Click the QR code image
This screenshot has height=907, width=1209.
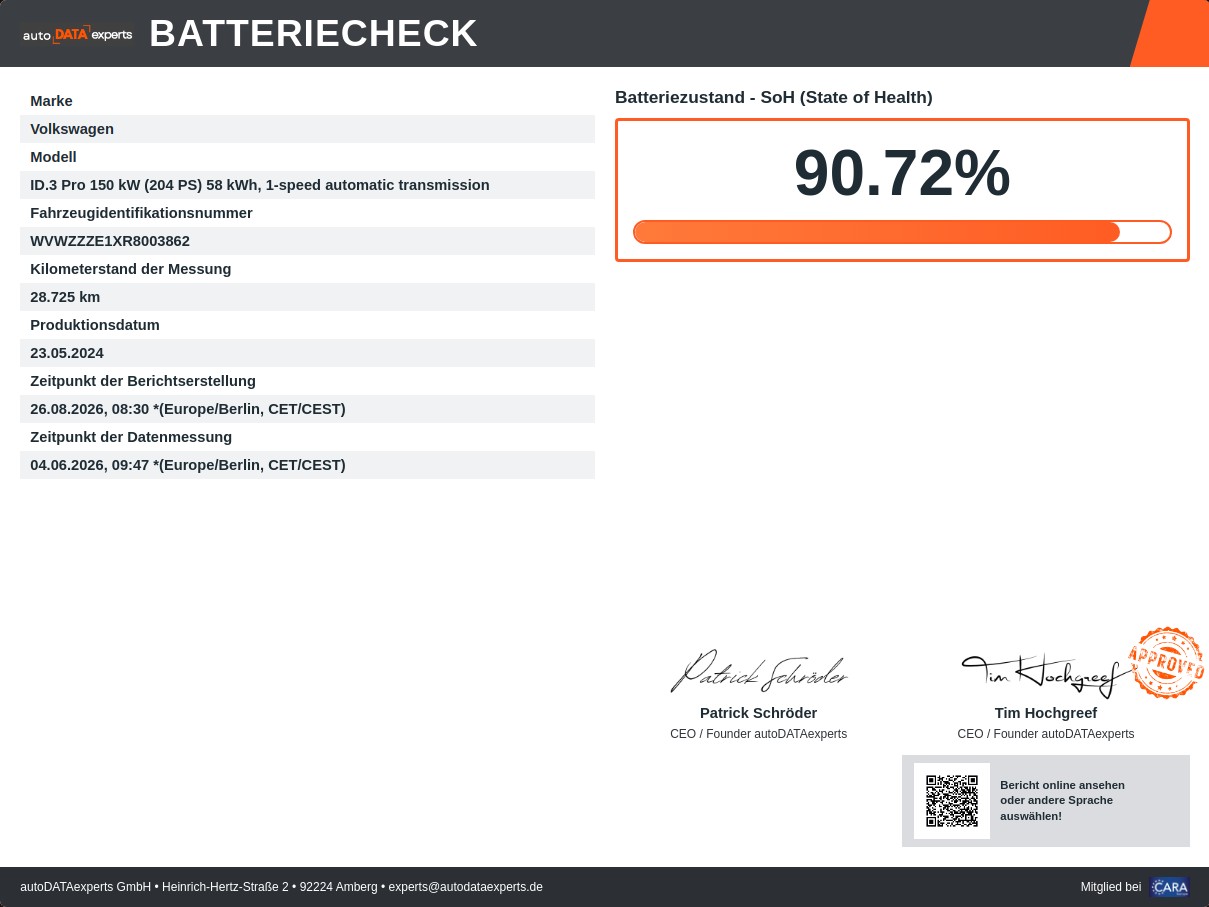952,801
